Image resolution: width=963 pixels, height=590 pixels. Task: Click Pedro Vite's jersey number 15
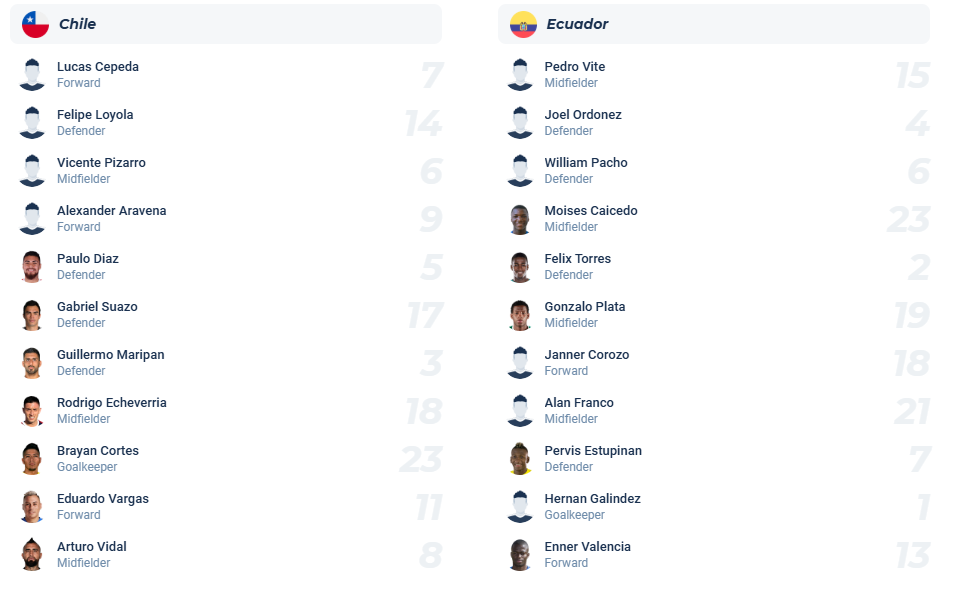(x=912, y=75)
